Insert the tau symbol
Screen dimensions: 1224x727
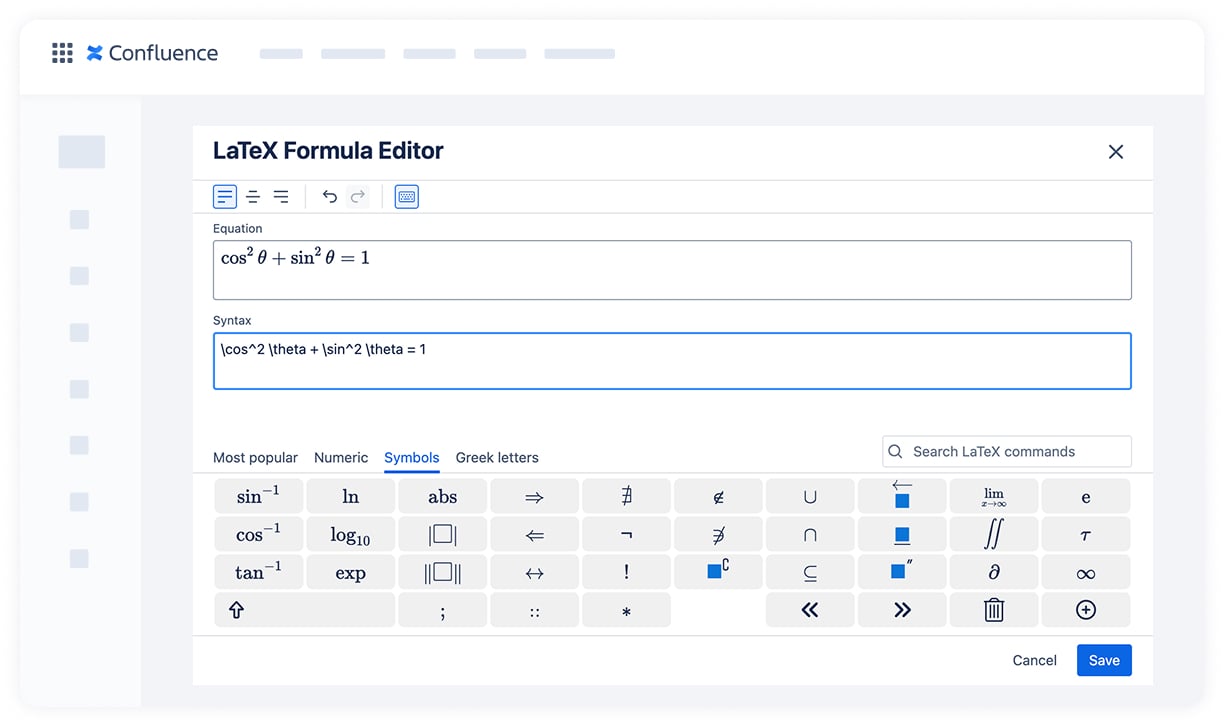click(1086, 534)
